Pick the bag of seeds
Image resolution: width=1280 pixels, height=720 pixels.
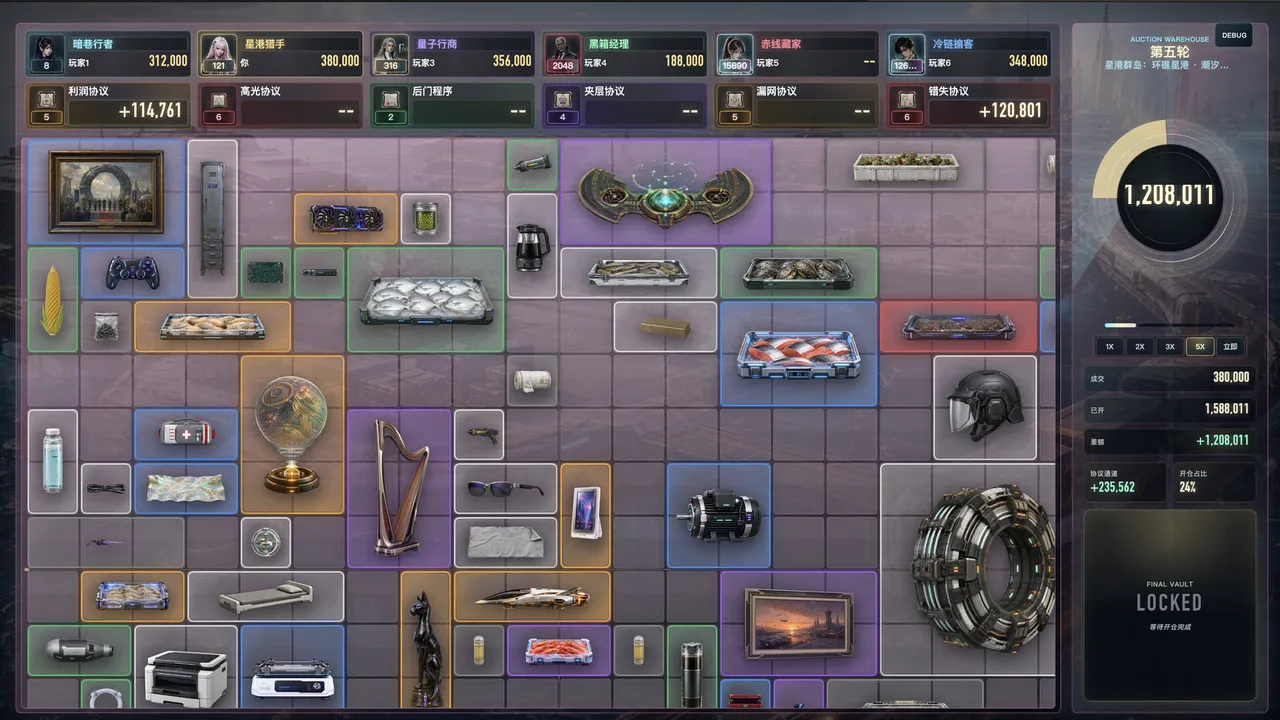coord(106,327)
